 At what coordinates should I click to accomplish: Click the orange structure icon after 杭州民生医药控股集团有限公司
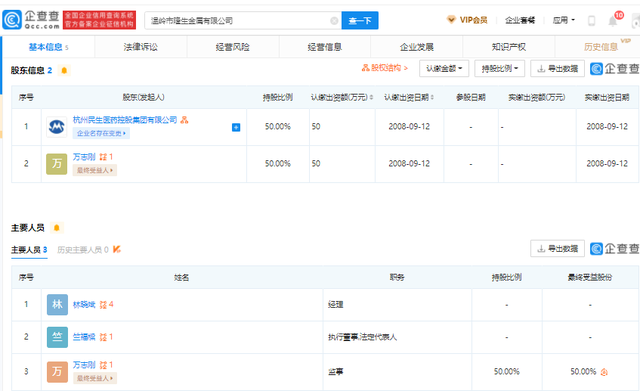coord(184,120)
